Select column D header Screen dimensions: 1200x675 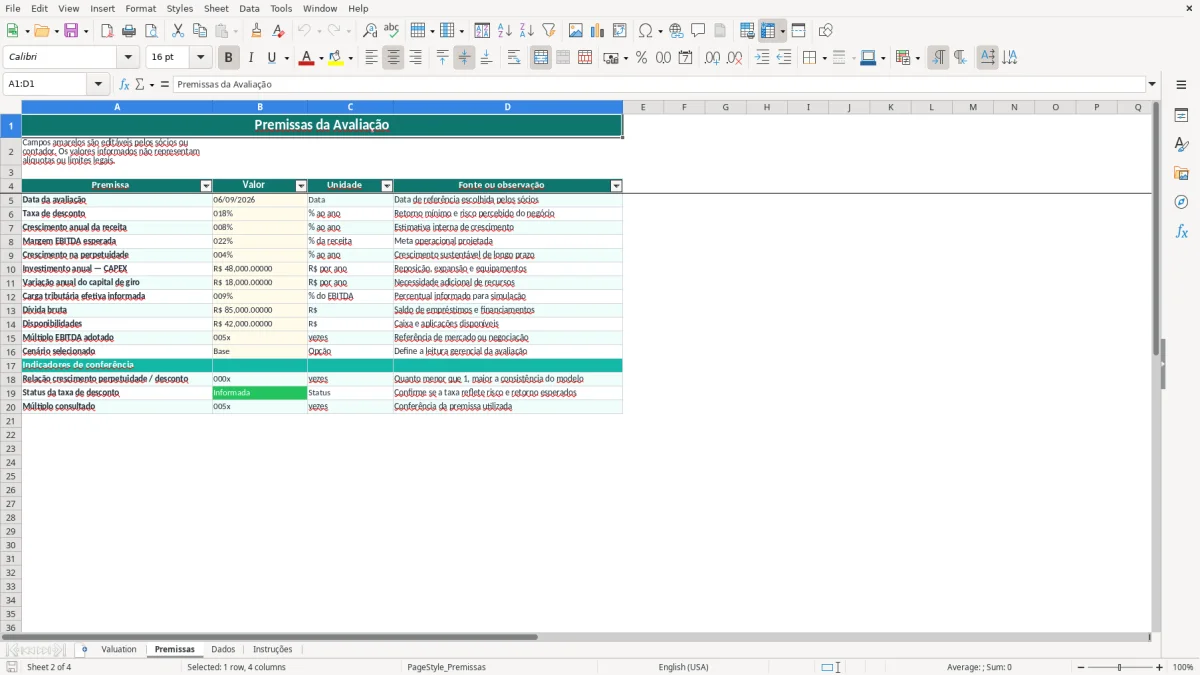pos(508,107)
